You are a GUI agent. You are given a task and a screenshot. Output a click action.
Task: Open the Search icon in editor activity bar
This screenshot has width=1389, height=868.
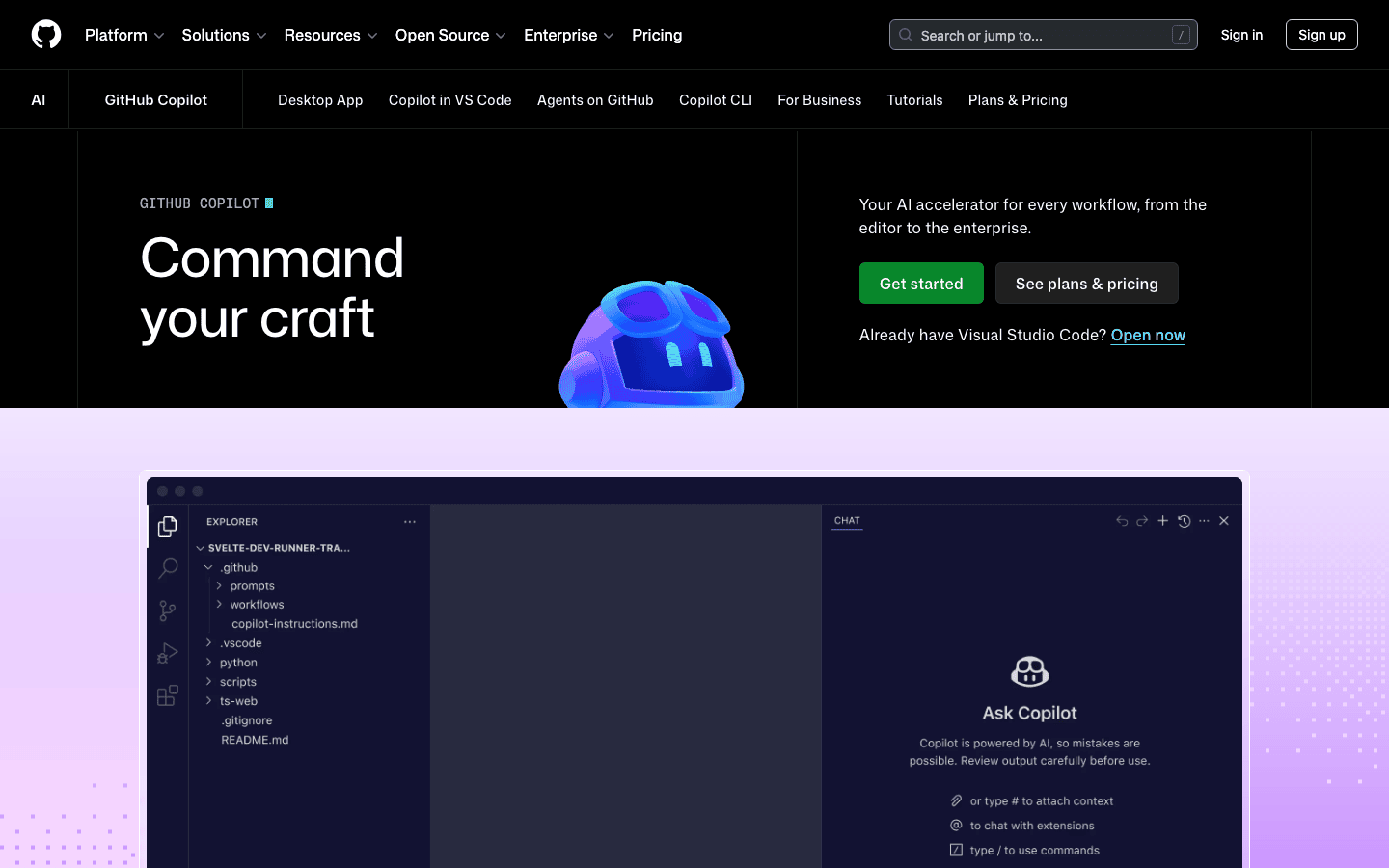click(168, 568)
